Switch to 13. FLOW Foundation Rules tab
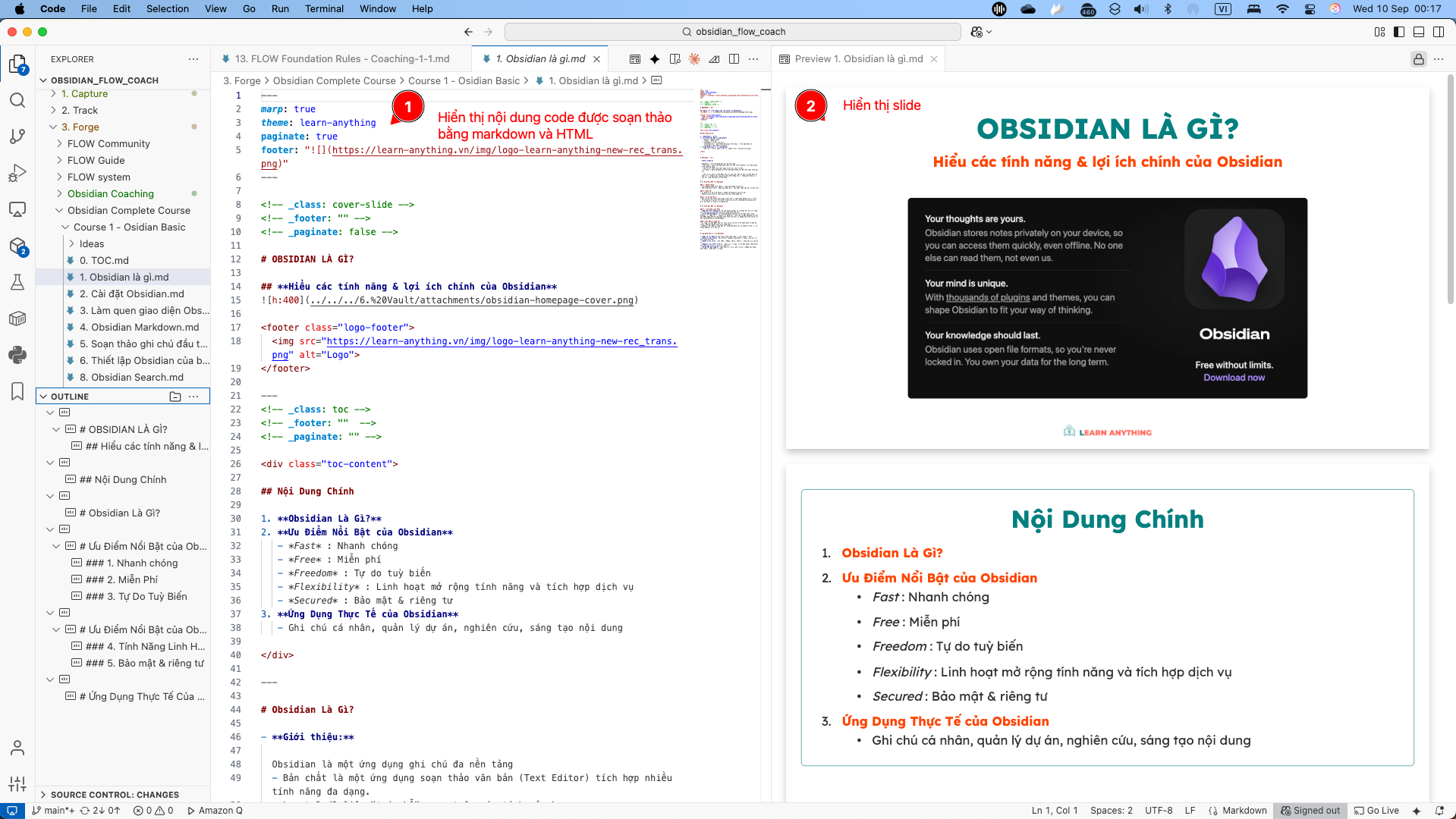 pyautogui.click(x=341, y=59)
